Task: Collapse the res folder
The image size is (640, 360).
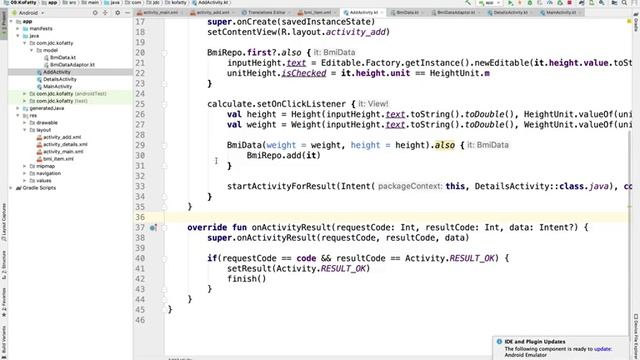Action: pyautogui.click(x=18, y=116)
